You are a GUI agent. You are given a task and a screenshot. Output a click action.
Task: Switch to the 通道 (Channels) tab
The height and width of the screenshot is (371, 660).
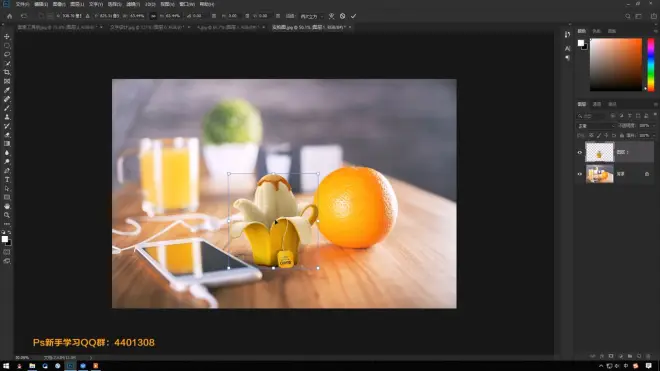(x=597, y=104)
